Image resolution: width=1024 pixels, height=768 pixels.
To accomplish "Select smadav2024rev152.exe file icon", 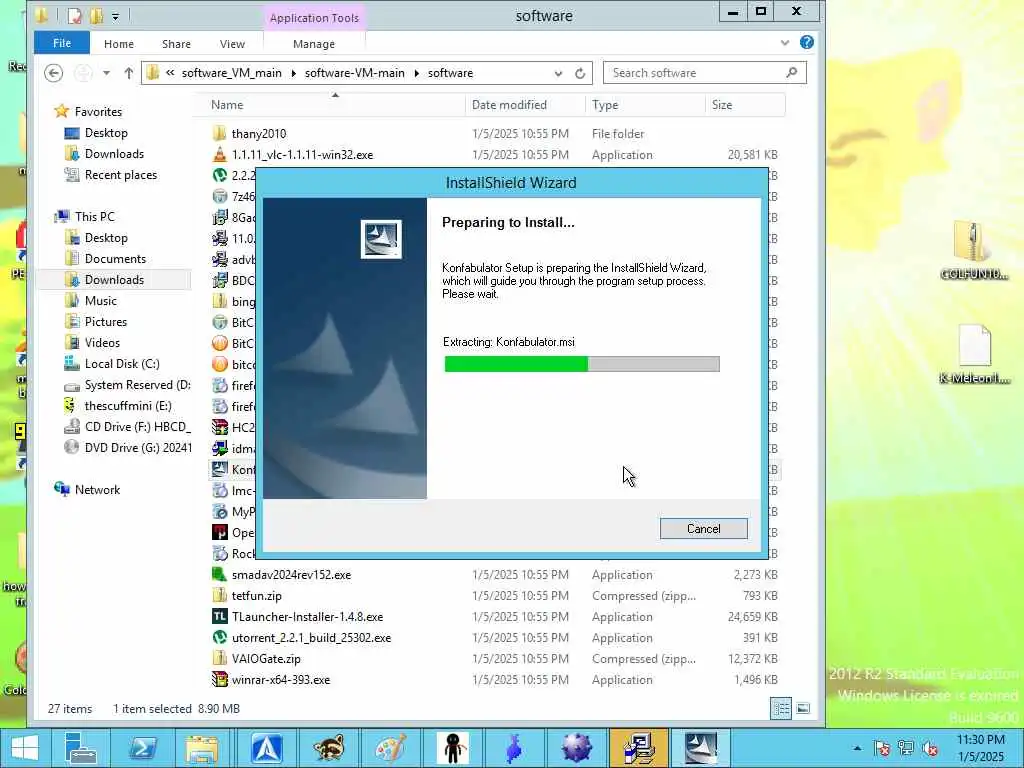I will (219, 575).
